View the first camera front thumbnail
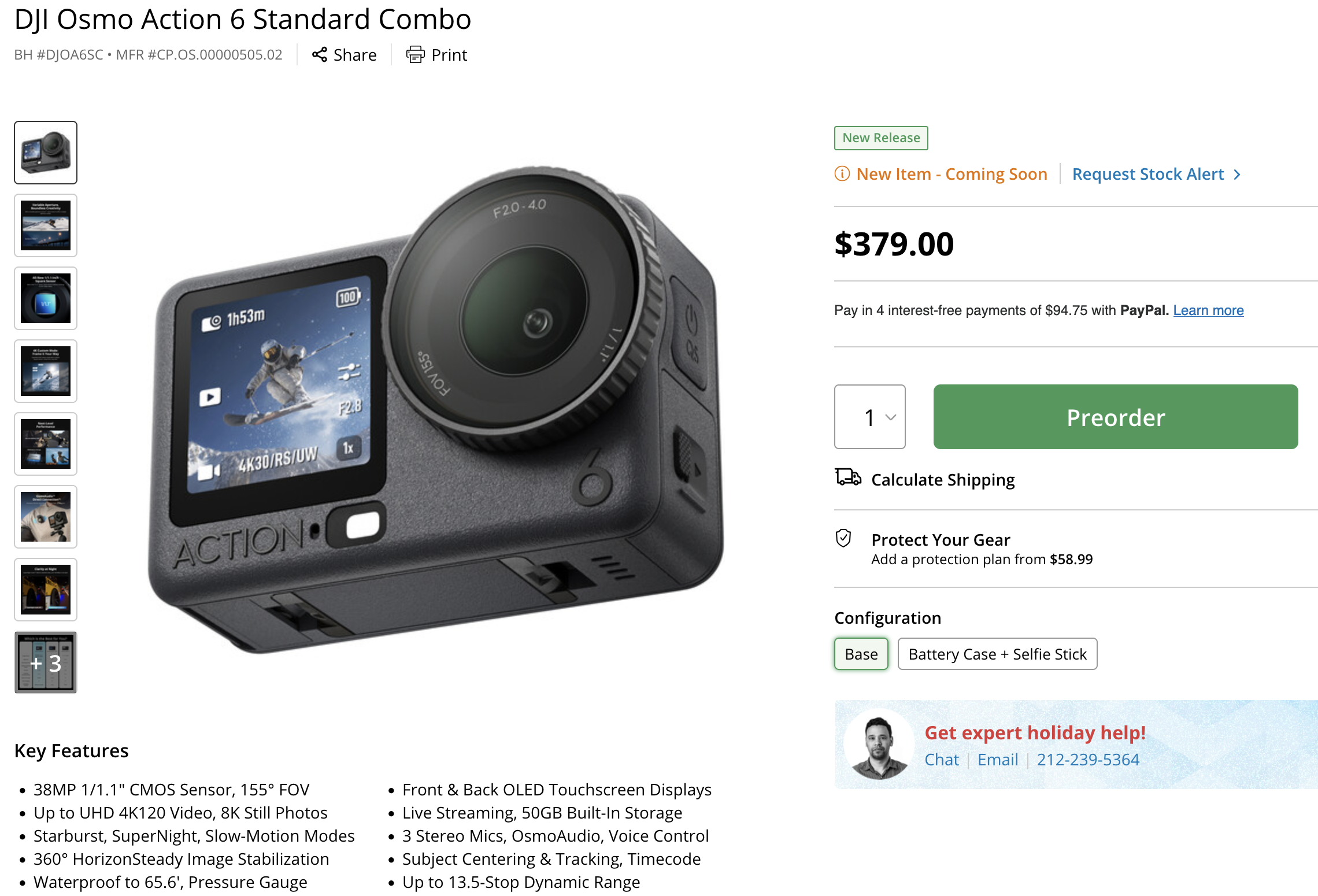The width and height of the screenshot is (1318, 896). [46, 153]
